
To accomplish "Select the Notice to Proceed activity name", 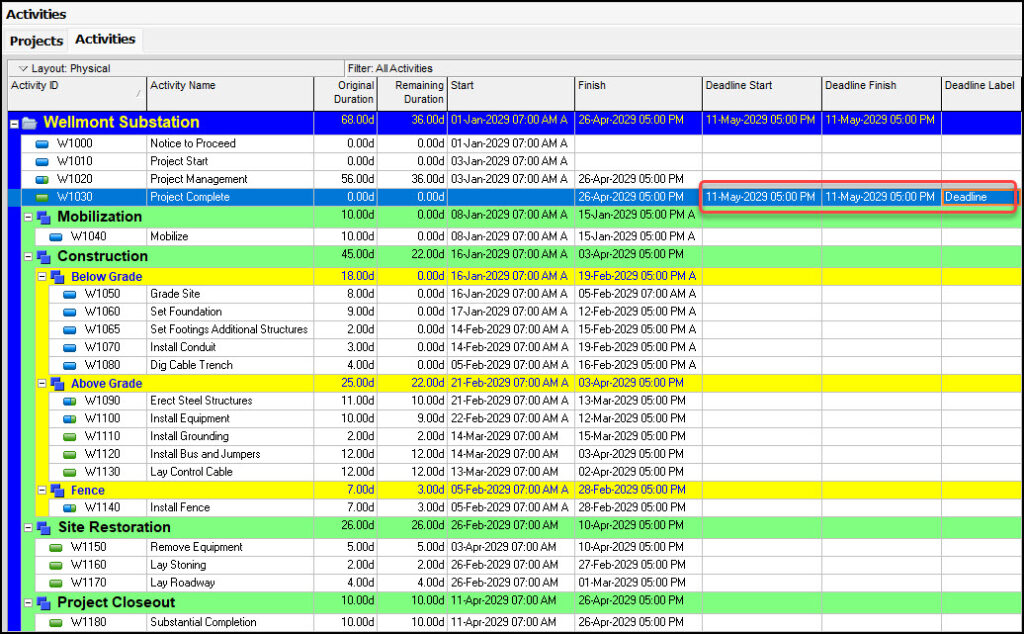I will [x=193, y=143].
